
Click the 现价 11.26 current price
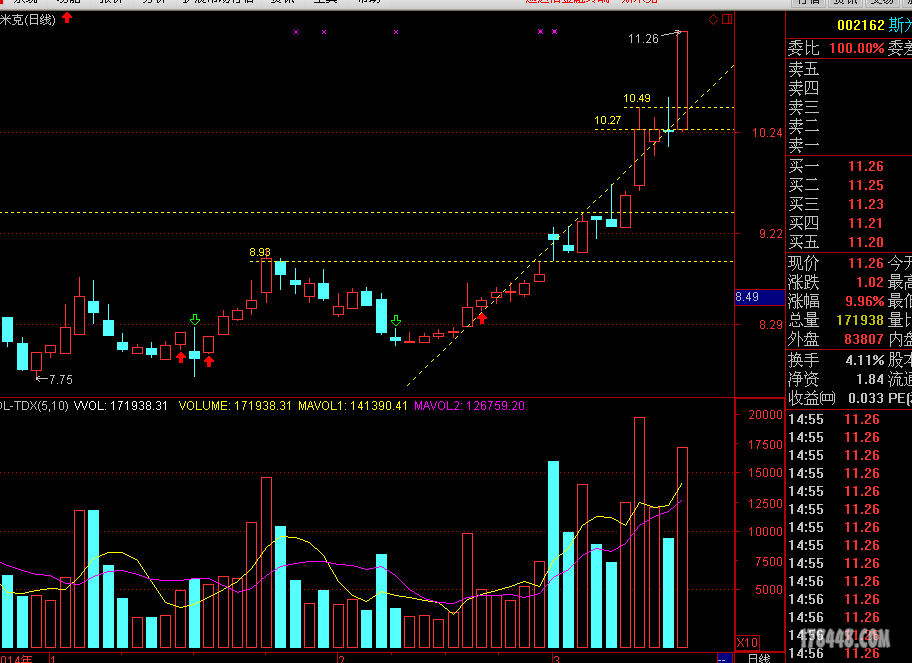click(865, 263)
